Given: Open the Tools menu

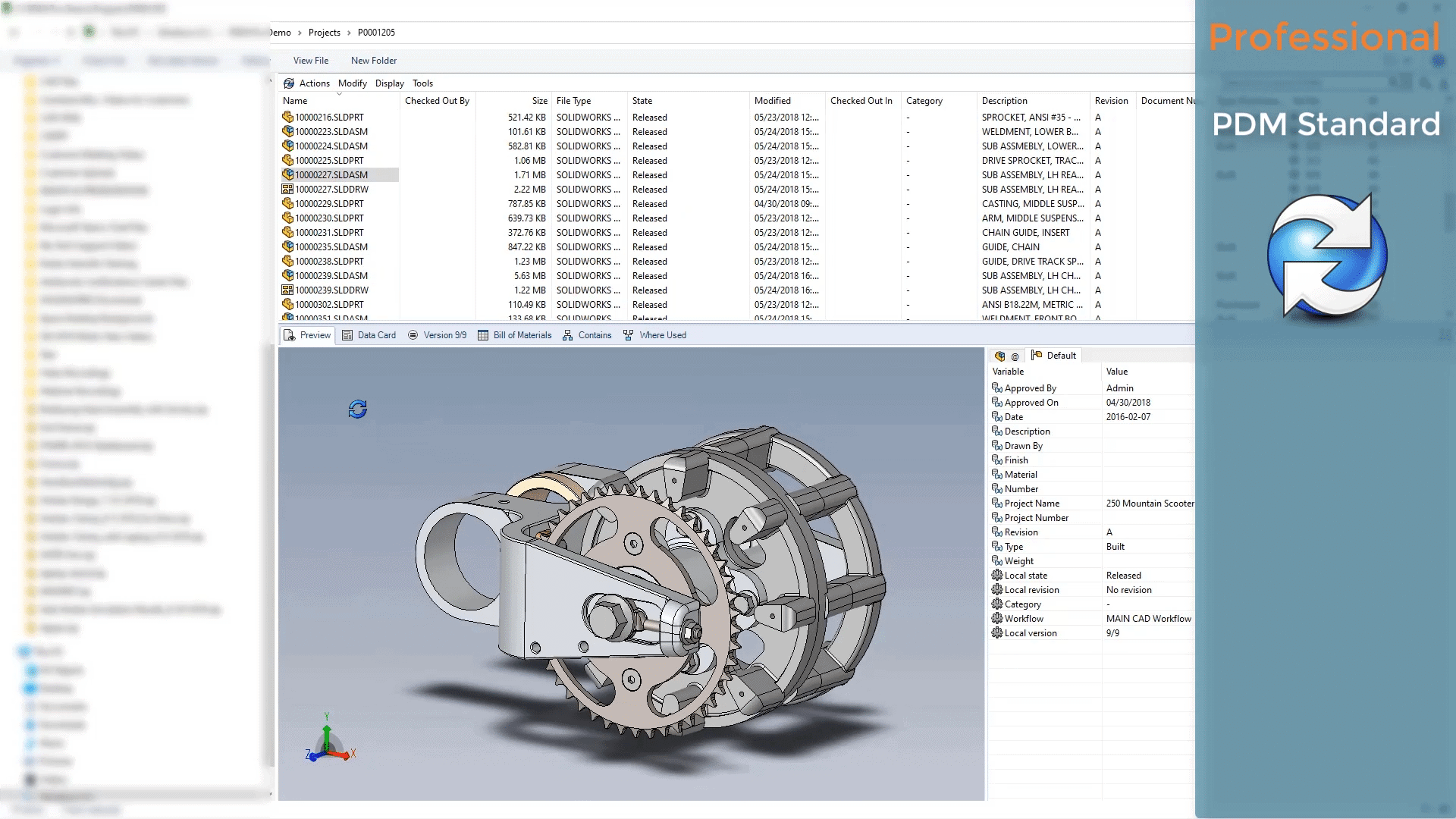Looking at the screenshot, I should pyautogui.click(x=423, y=83).
